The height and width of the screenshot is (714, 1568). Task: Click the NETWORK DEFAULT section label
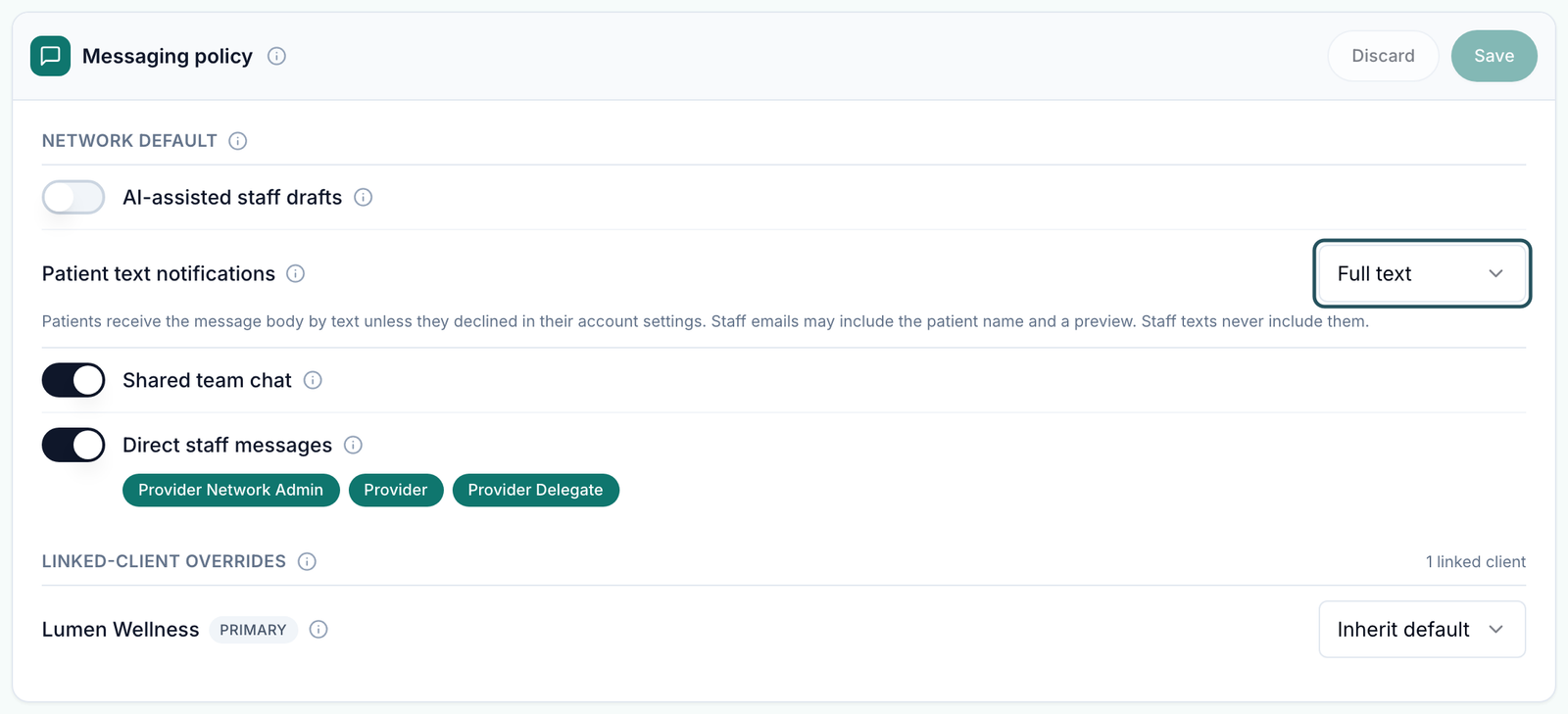tap(129, 141)
